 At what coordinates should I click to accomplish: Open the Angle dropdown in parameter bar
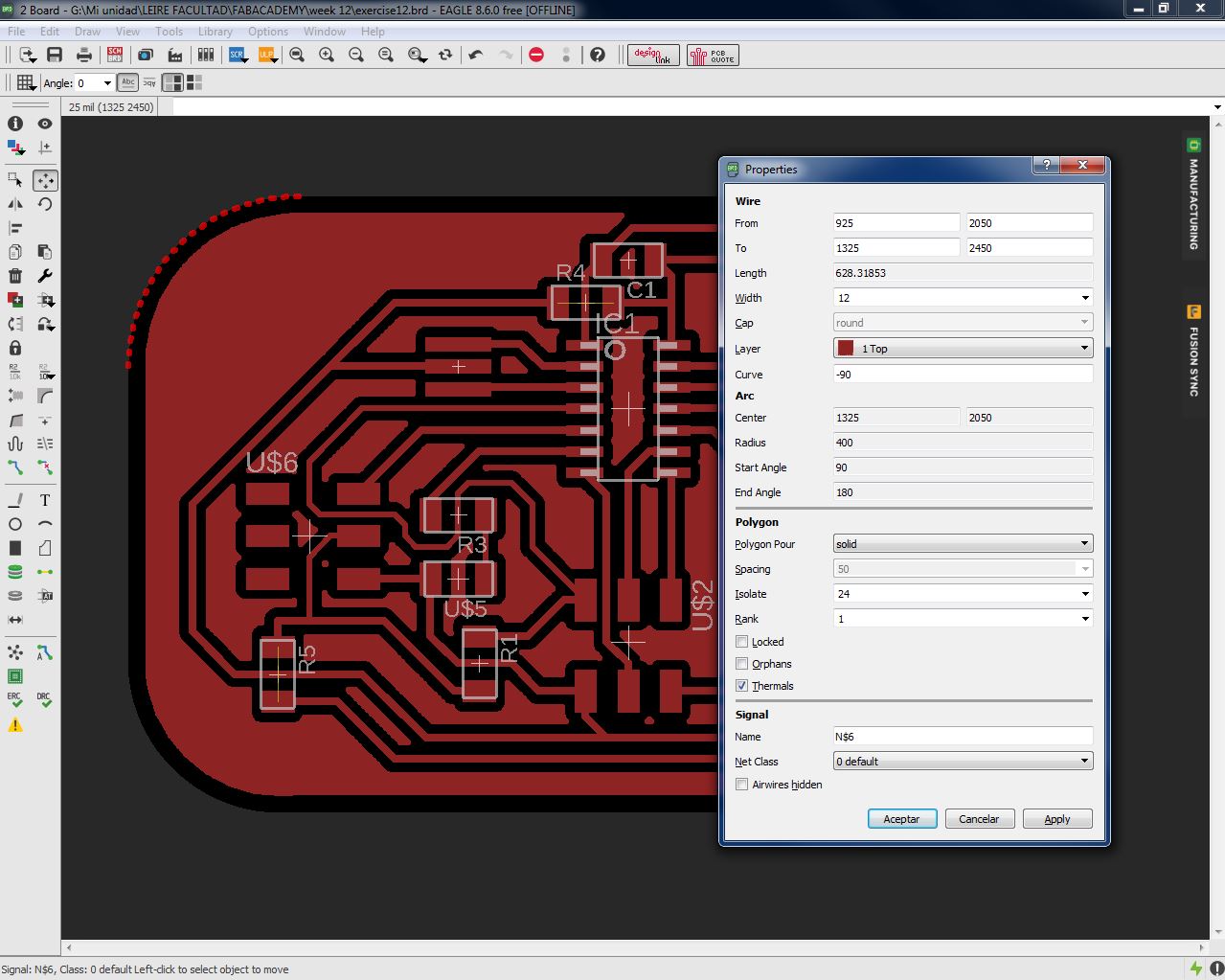(x=107, y=83)
